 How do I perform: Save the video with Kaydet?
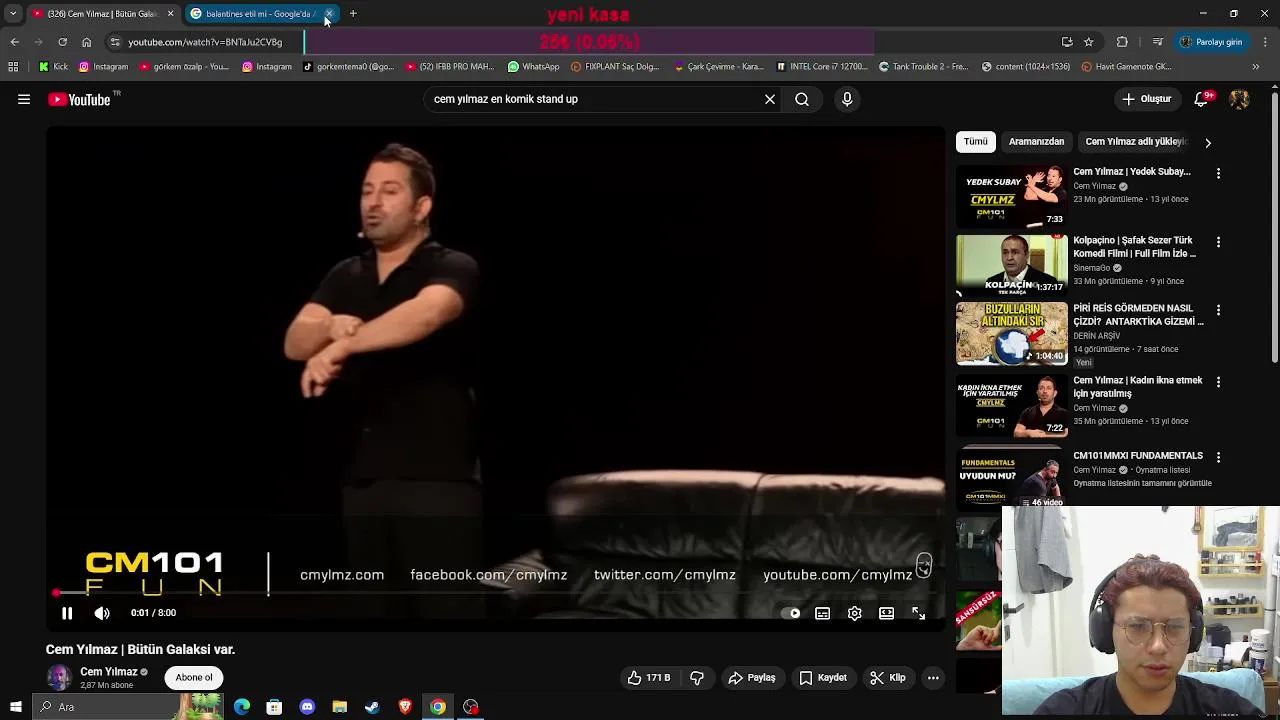[x=823, y=678]
